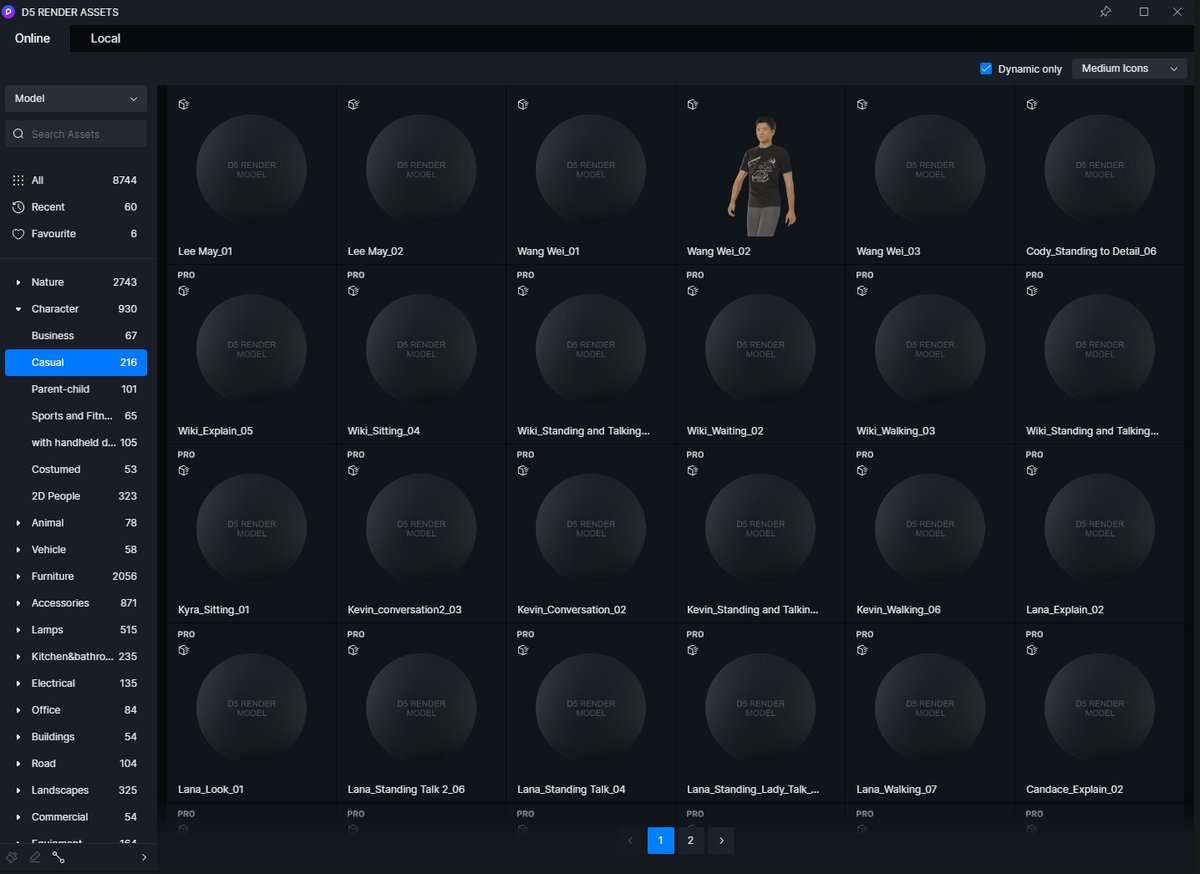Expand the Office category arrow

click(18, 710)
